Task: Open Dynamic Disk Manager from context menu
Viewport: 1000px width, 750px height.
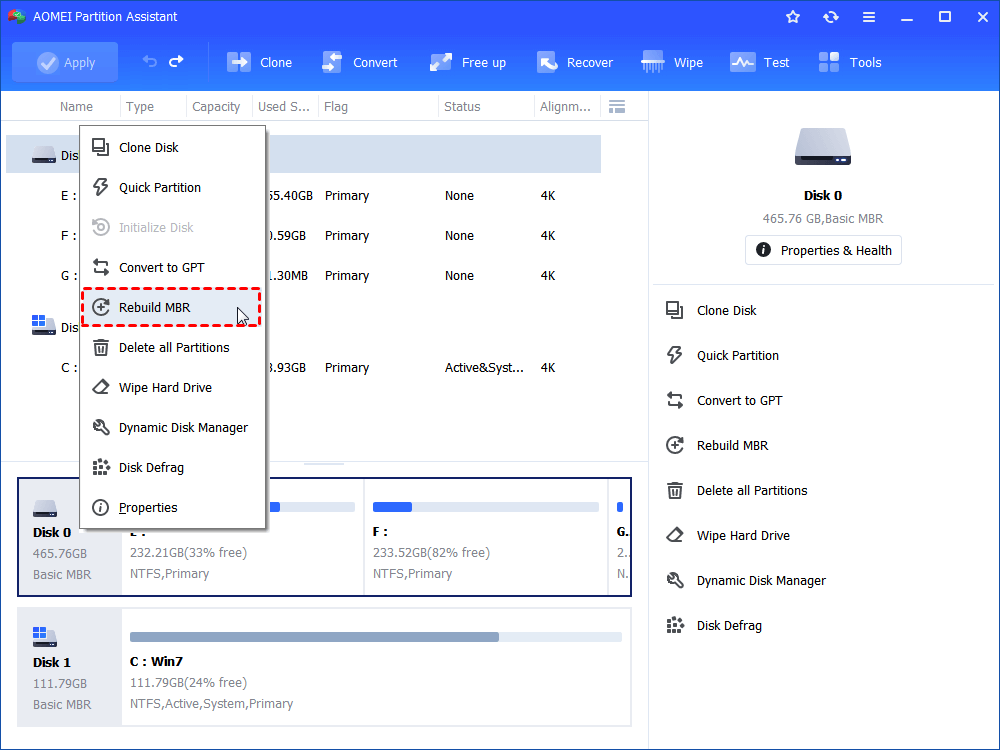Action: (x=172, y=427)
